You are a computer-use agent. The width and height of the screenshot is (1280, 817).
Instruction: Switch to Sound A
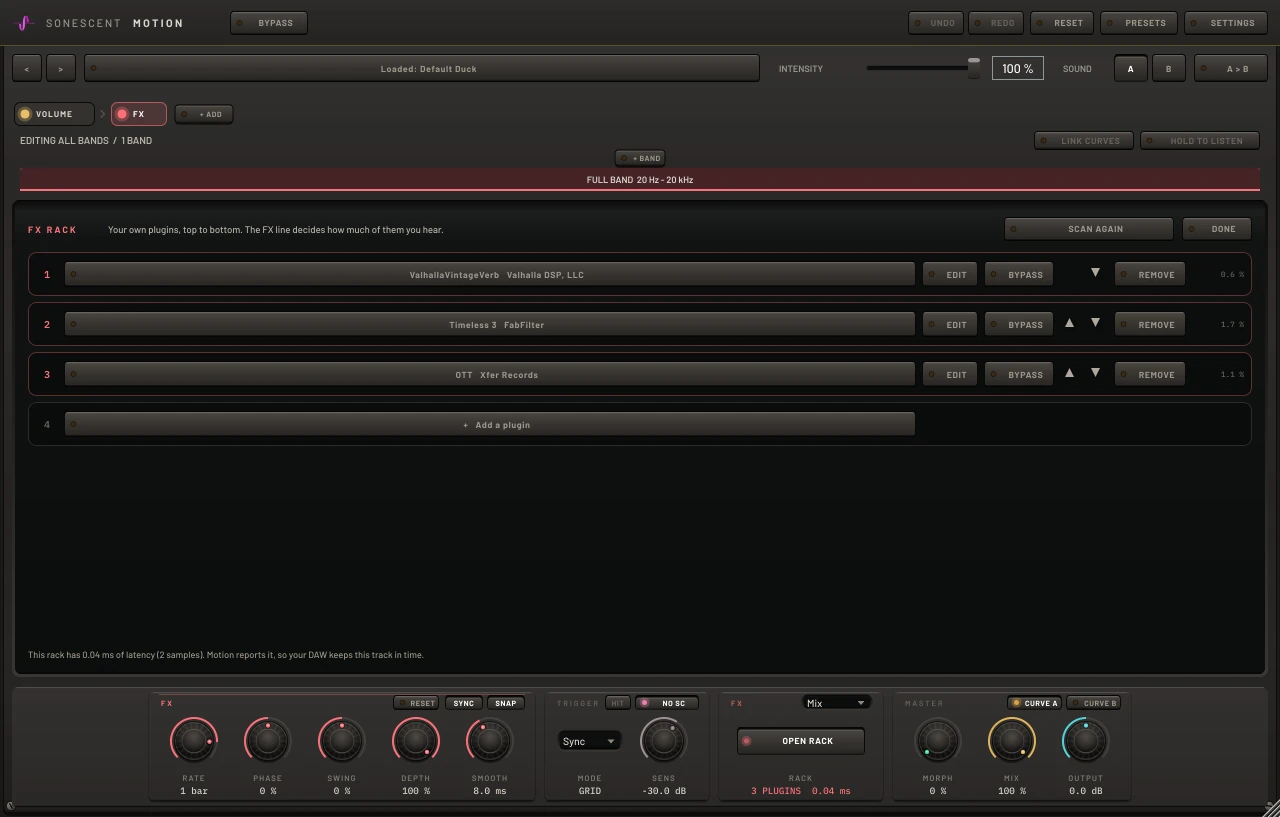[1131, 69]
